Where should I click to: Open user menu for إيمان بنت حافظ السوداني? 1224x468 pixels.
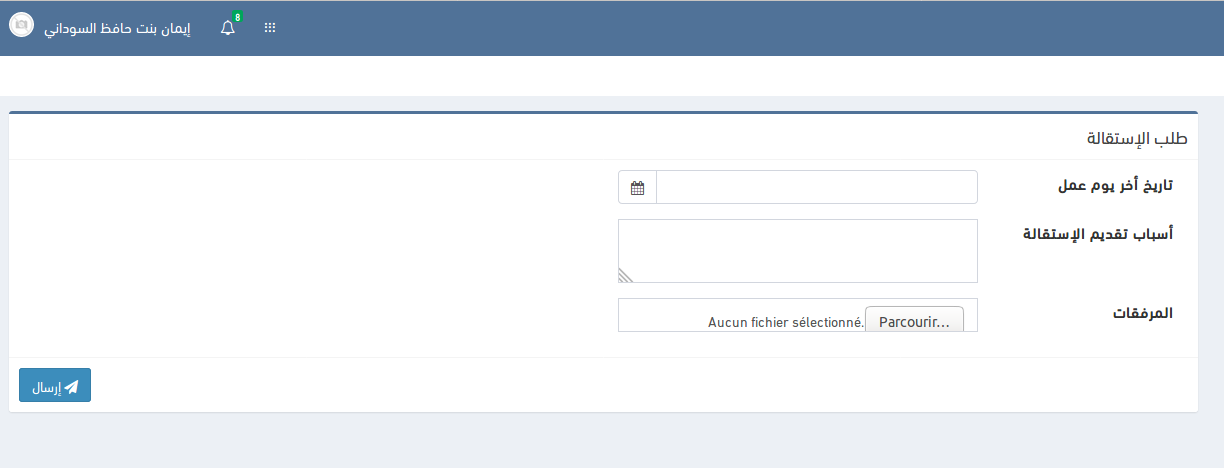click(117, 28)
